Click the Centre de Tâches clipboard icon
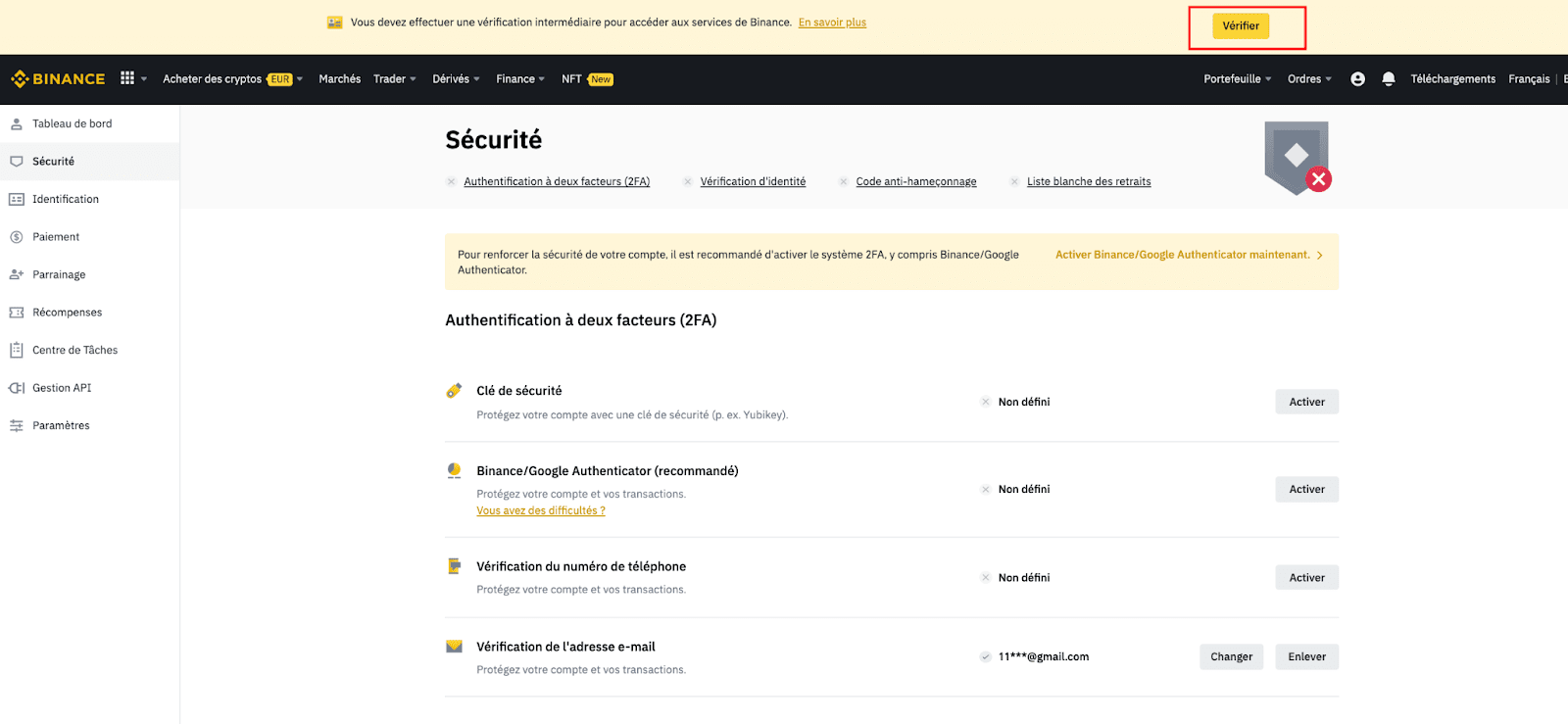Viewport: 1568px width, 724px height. 17,350
